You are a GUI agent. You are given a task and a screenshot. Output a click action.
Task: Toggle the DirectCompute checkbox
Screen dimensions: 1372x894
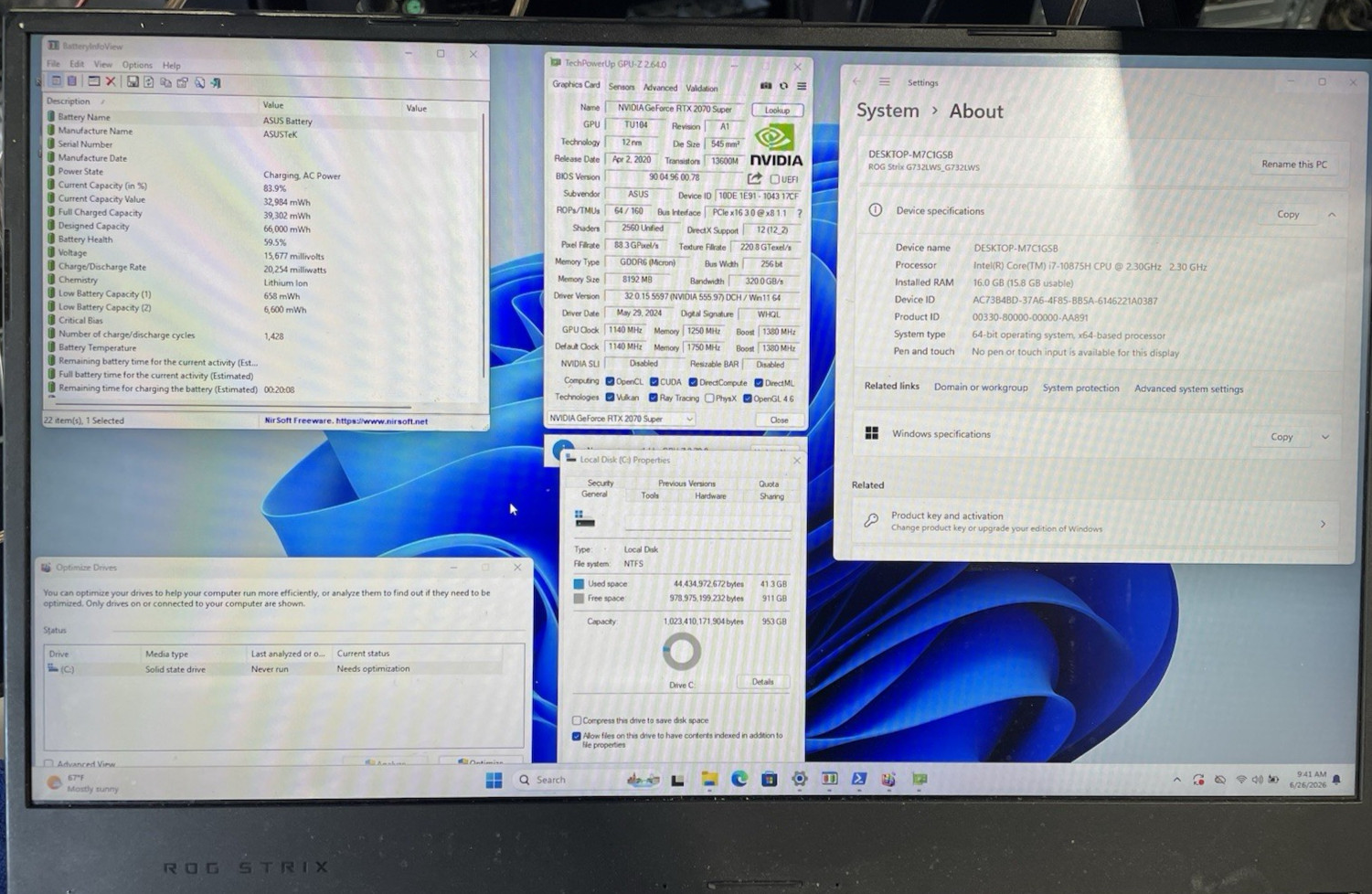693,382
